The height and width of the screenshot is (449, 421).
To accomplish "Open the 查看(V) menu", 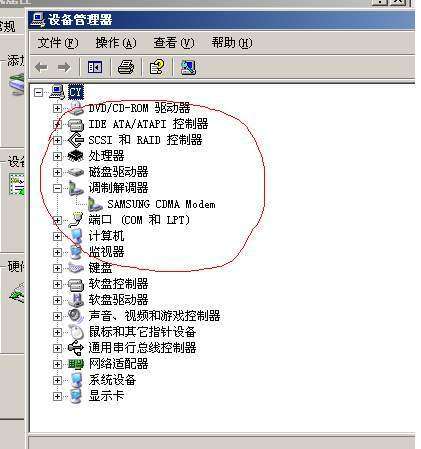I will tap(174, 43).
